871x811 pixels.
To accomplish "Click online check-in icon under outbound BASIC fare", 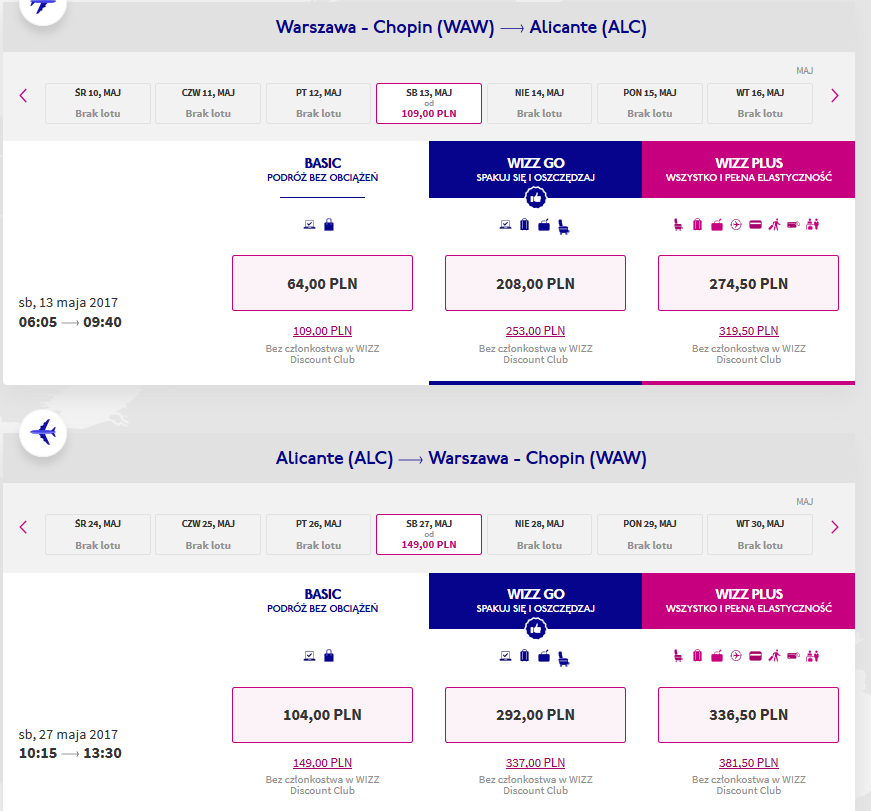I will 309,224.
